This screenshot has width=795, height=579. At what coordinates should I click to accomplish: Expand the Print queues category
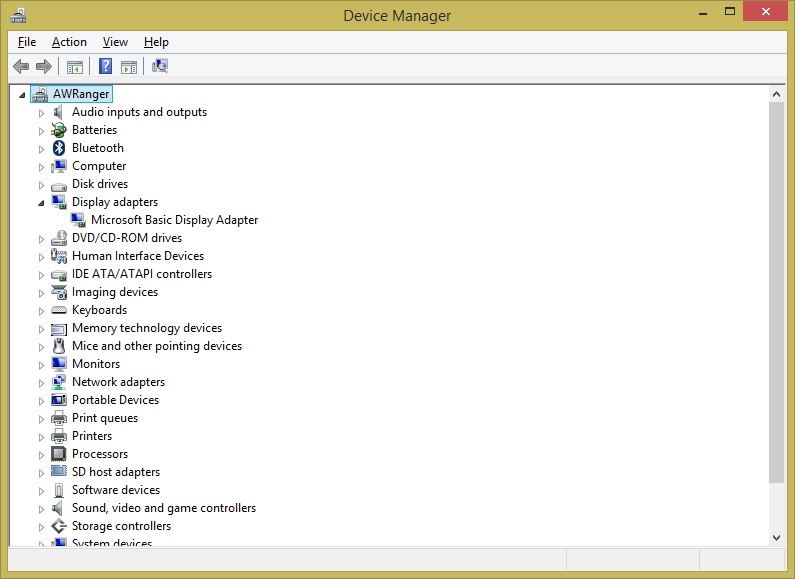click(x=42, y=419)
